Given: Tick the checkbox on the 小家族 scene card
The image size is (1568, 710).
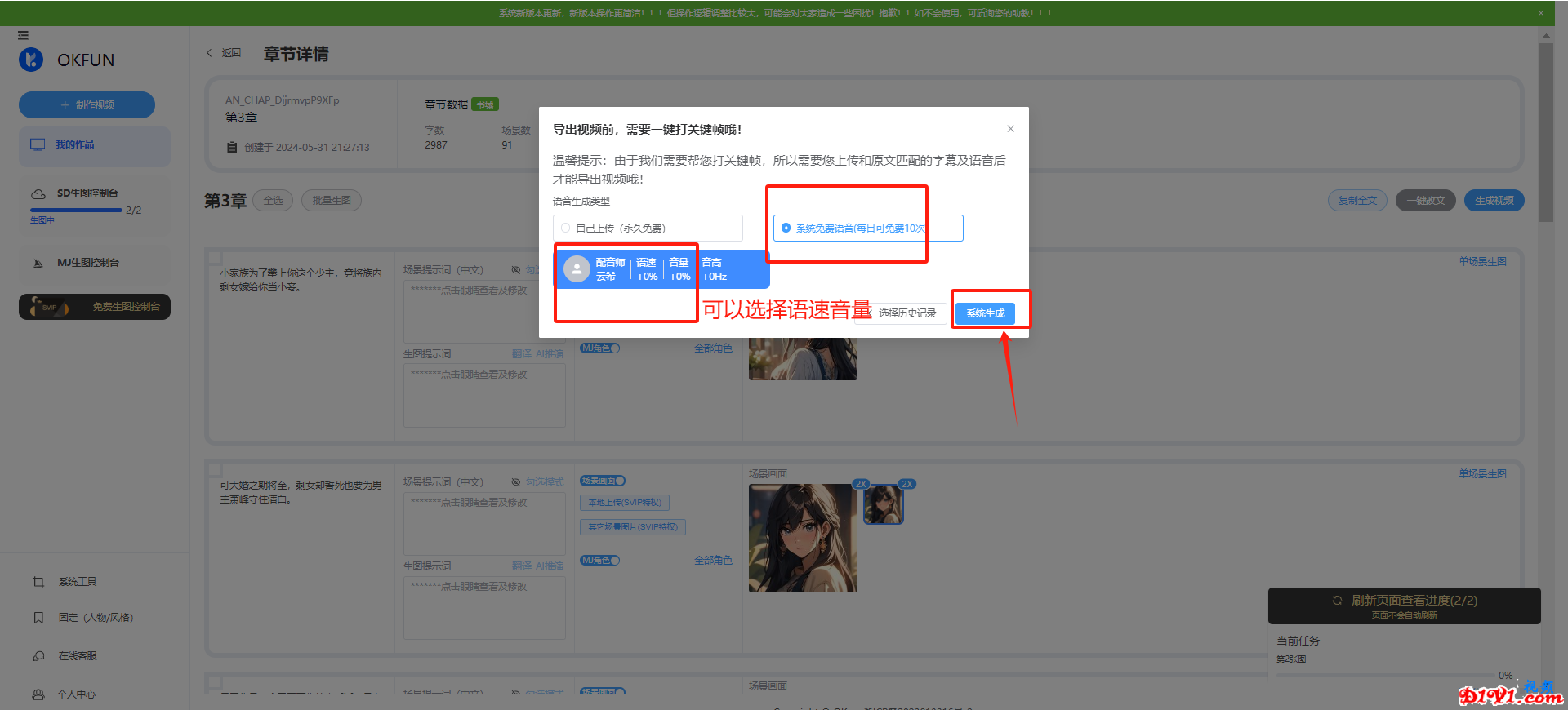Looking at the screenshot, I should click(216, 258).
